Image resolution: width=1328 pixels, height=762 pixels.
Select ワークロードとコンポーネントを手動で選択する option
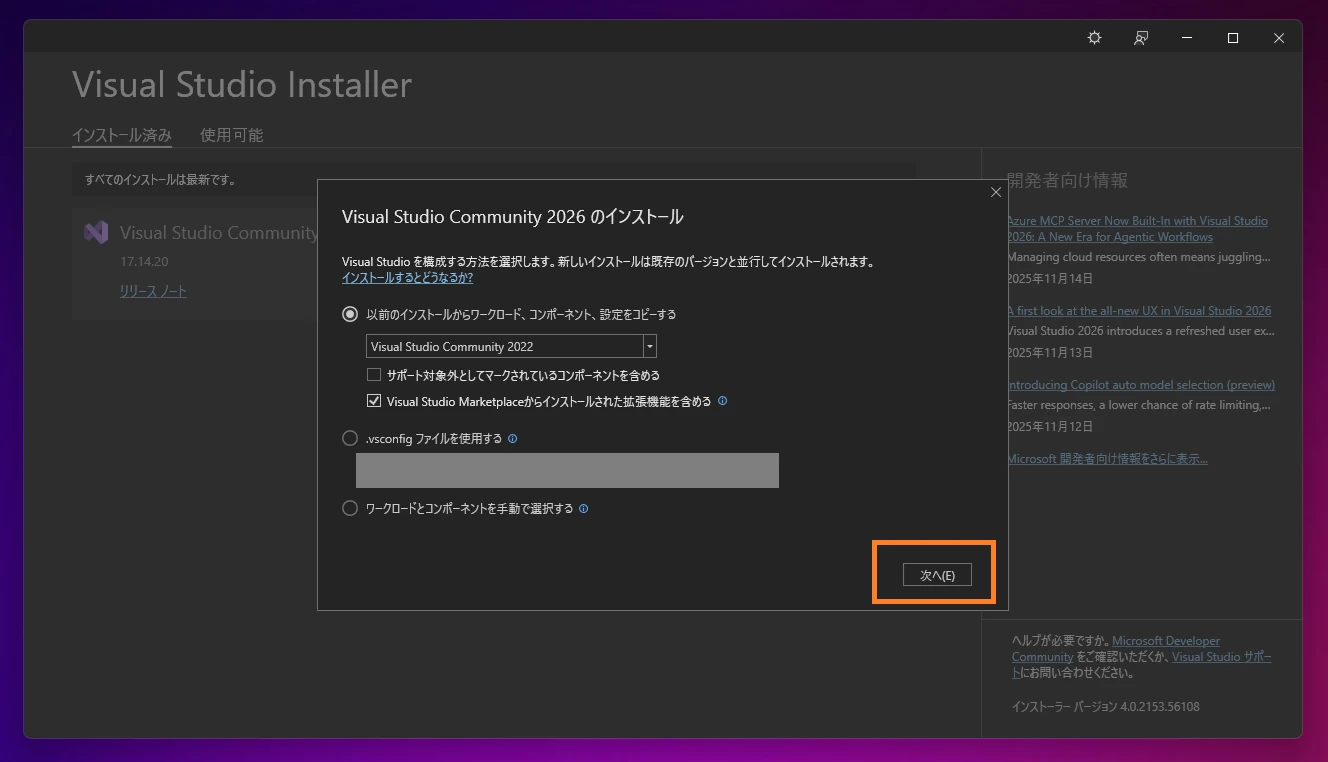pos(350,507)
